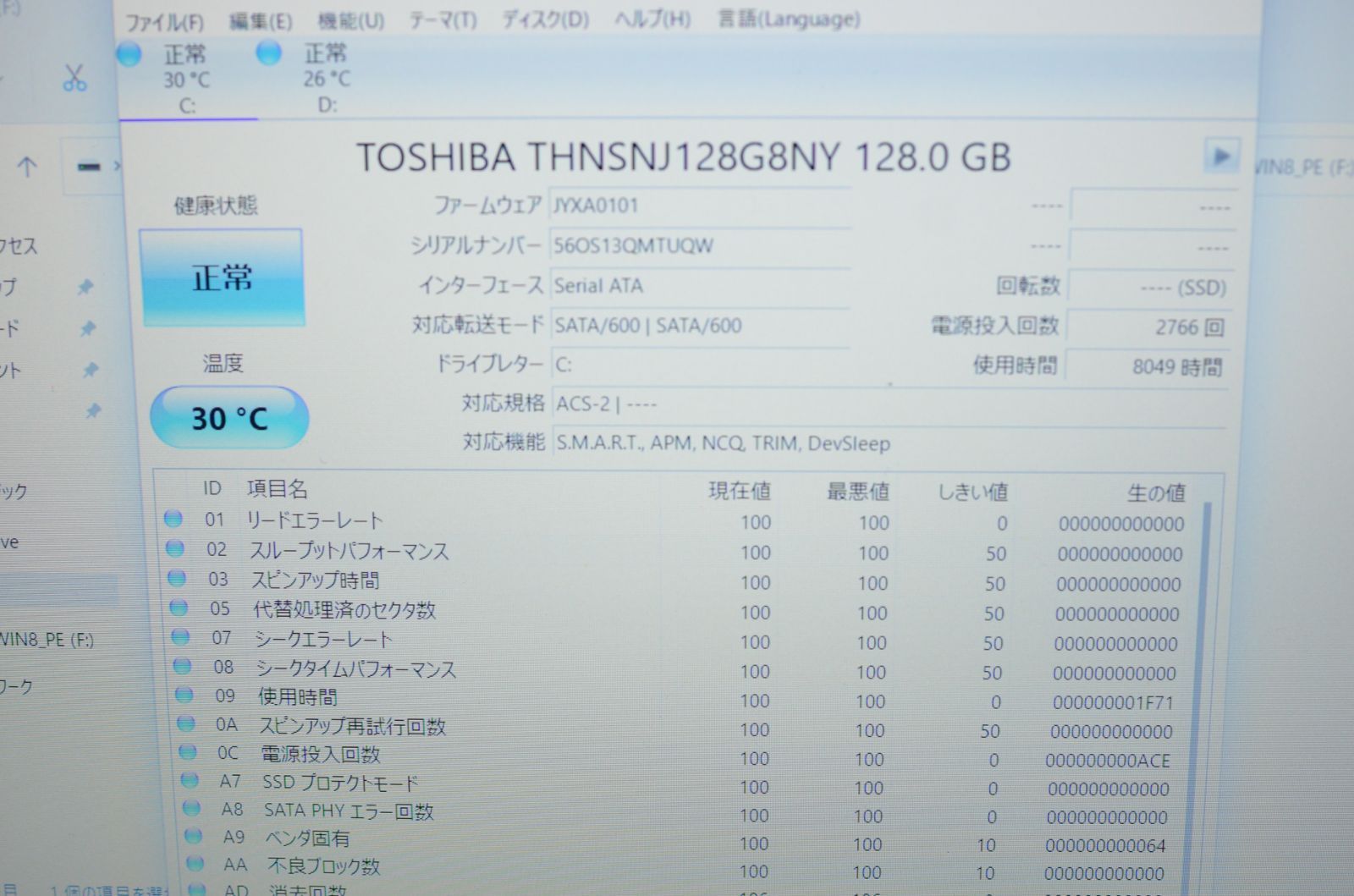Select the SSD プロテクトモード attribute name

tap(340, 783)
